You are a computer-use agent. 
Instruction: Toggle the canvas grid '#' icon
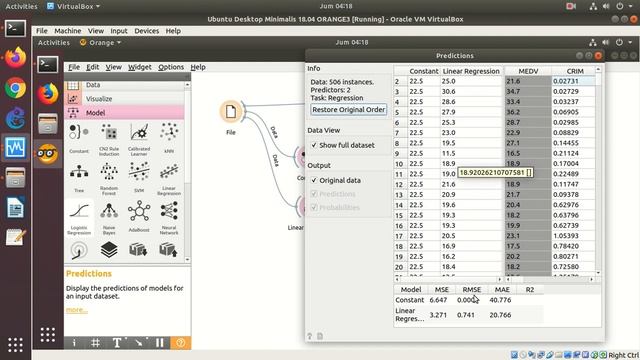pos(95,343)
